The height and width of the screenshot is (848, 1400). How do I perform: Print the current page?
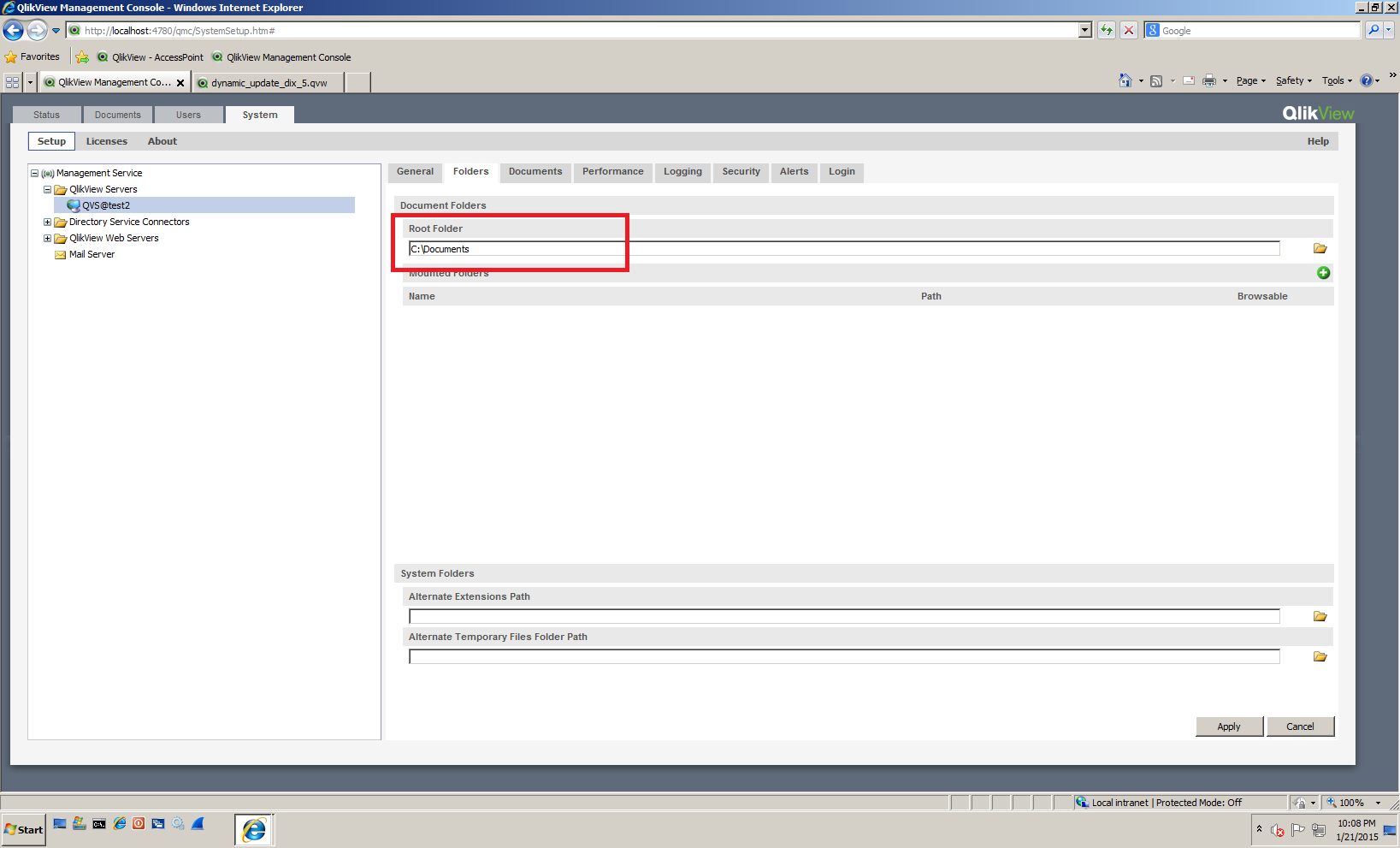(x=1209, y=80)
